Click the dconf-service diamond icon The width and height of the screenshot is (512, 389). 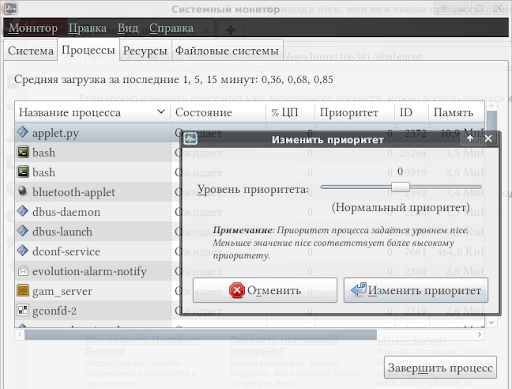[x=23, y=250]
